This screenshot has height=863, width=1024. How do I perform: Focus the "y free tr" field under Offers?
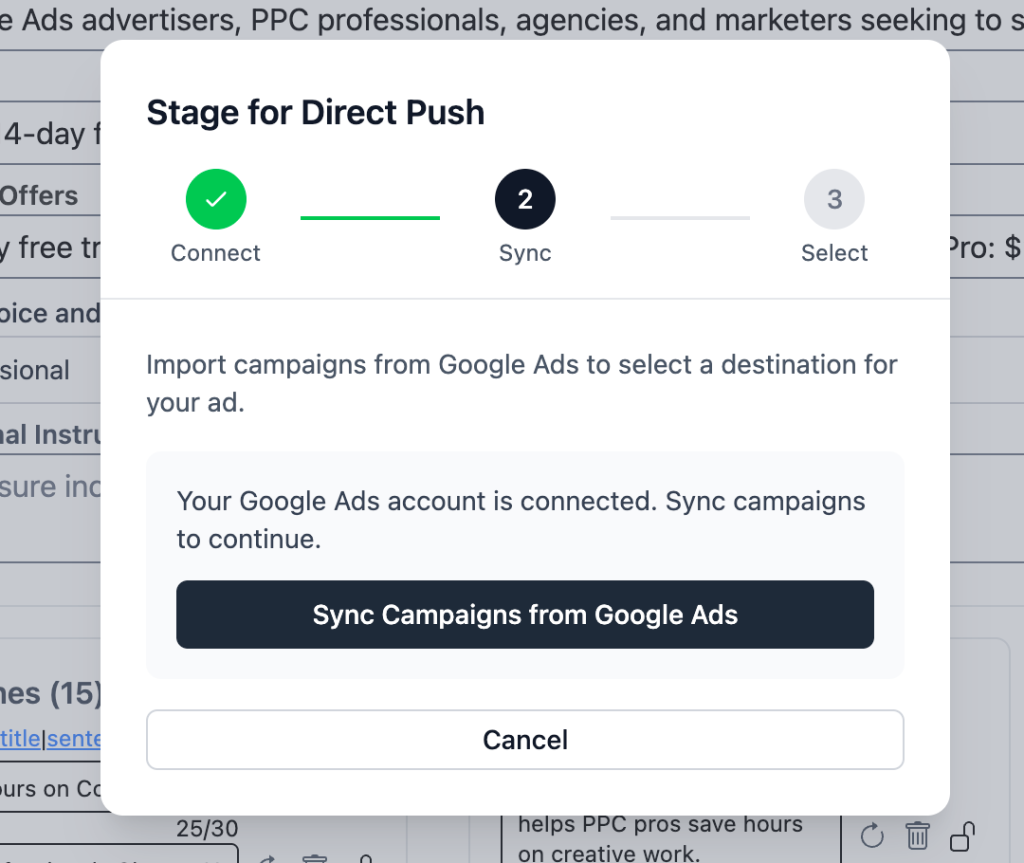(50, 249)
